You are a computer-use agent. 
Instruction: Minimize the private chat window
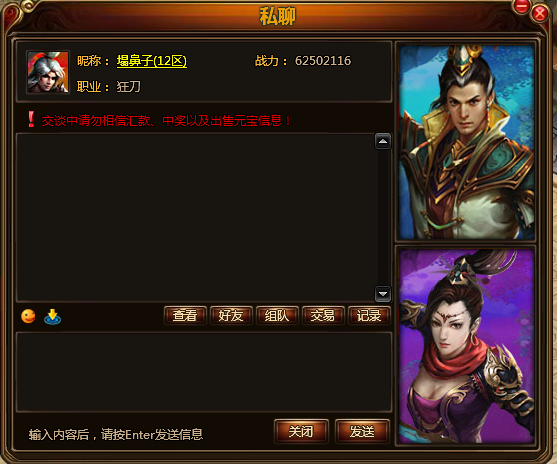coord(521,6)
